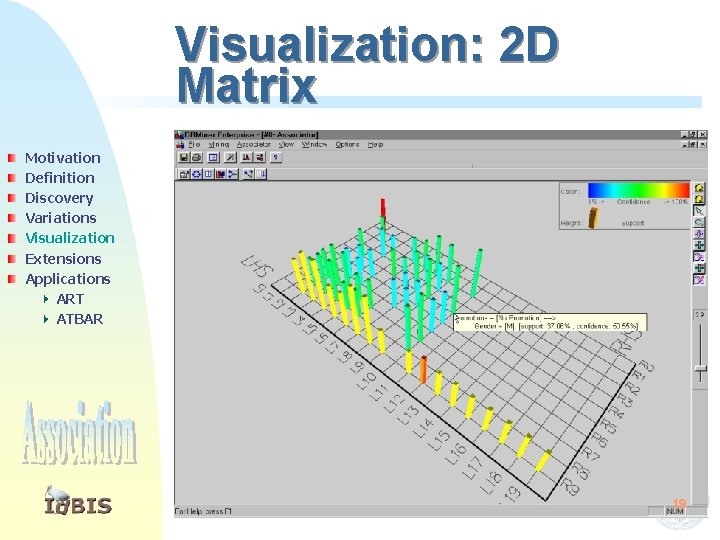Screen dimensions: 720x540
Task: Go to the Definition section link
Action: [x=60, y=178]
